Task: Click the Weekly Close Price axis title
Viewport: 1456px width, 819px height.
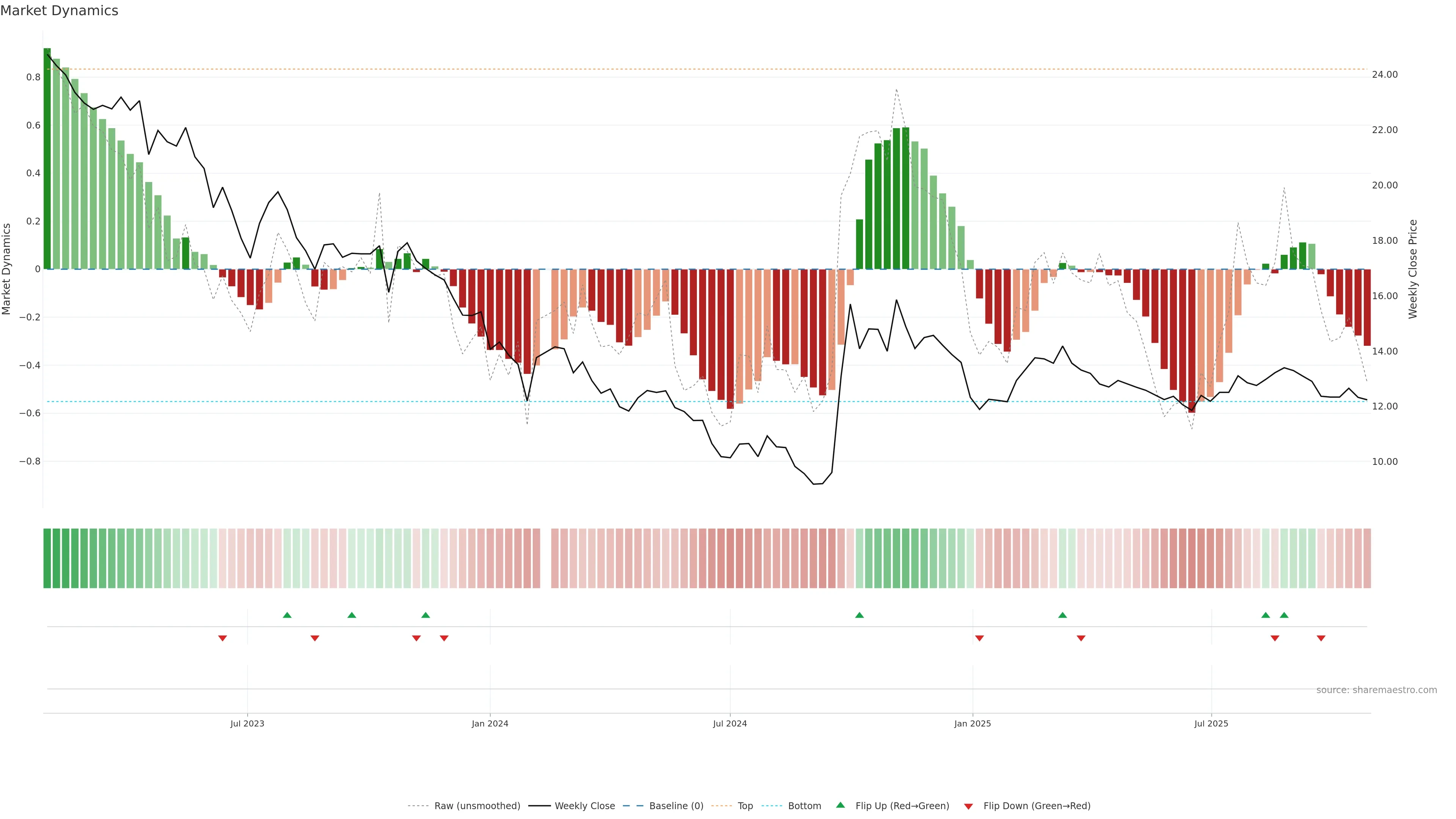Action: click(1413, 269)
